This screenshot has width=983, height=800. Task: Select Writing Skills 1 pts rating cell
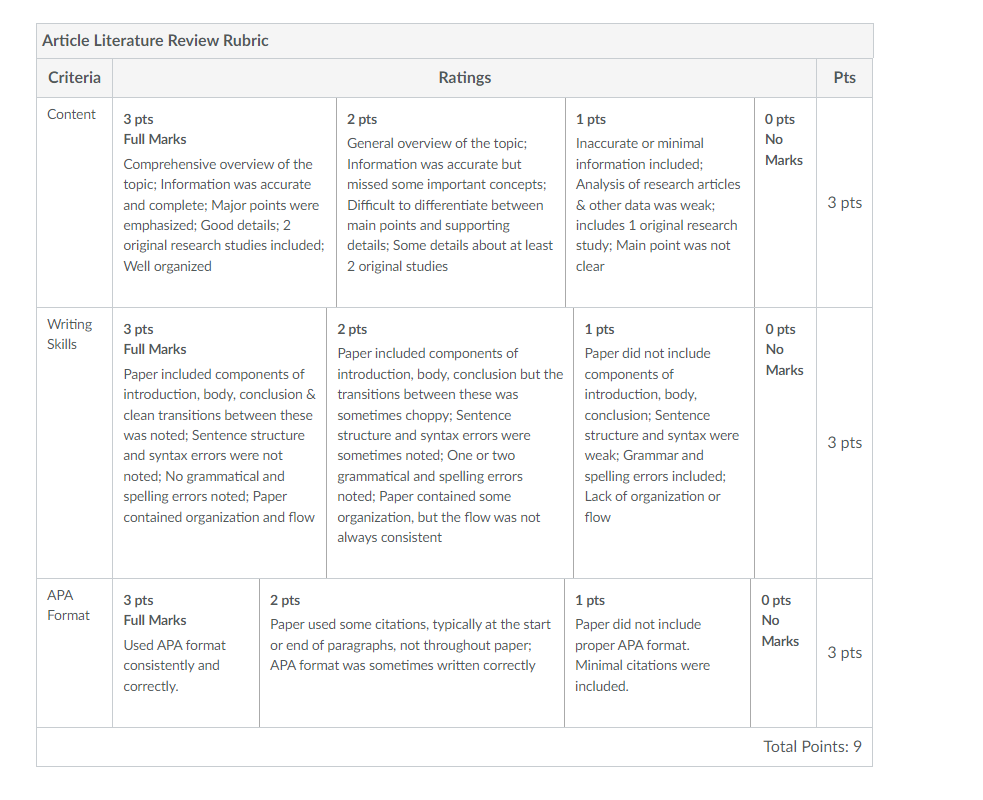click(664, 443)
